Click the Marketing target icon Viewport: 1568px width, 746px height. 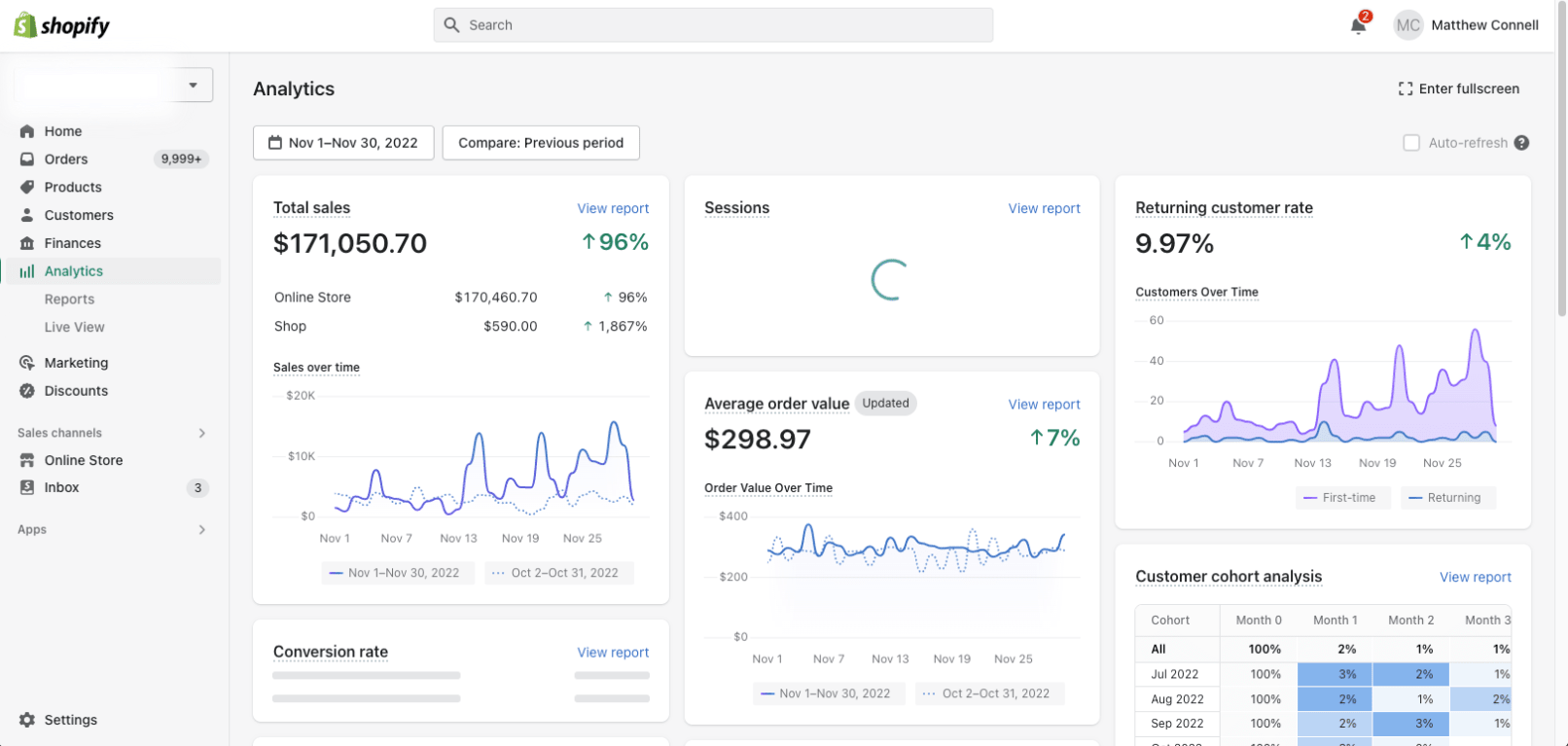tap(27, 363)
